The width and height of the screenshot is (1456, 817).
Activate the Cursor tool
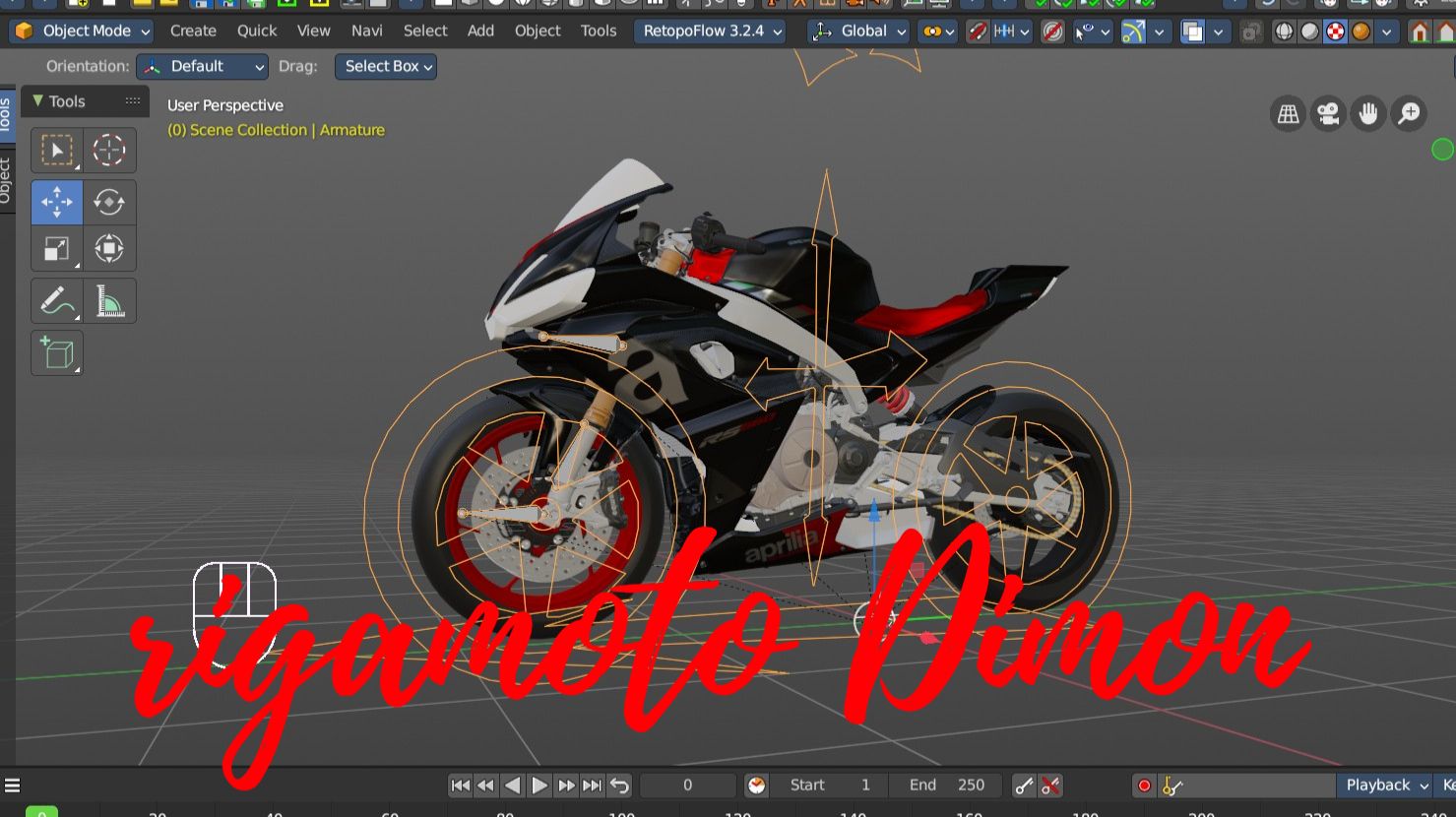(x=109, y=151)
